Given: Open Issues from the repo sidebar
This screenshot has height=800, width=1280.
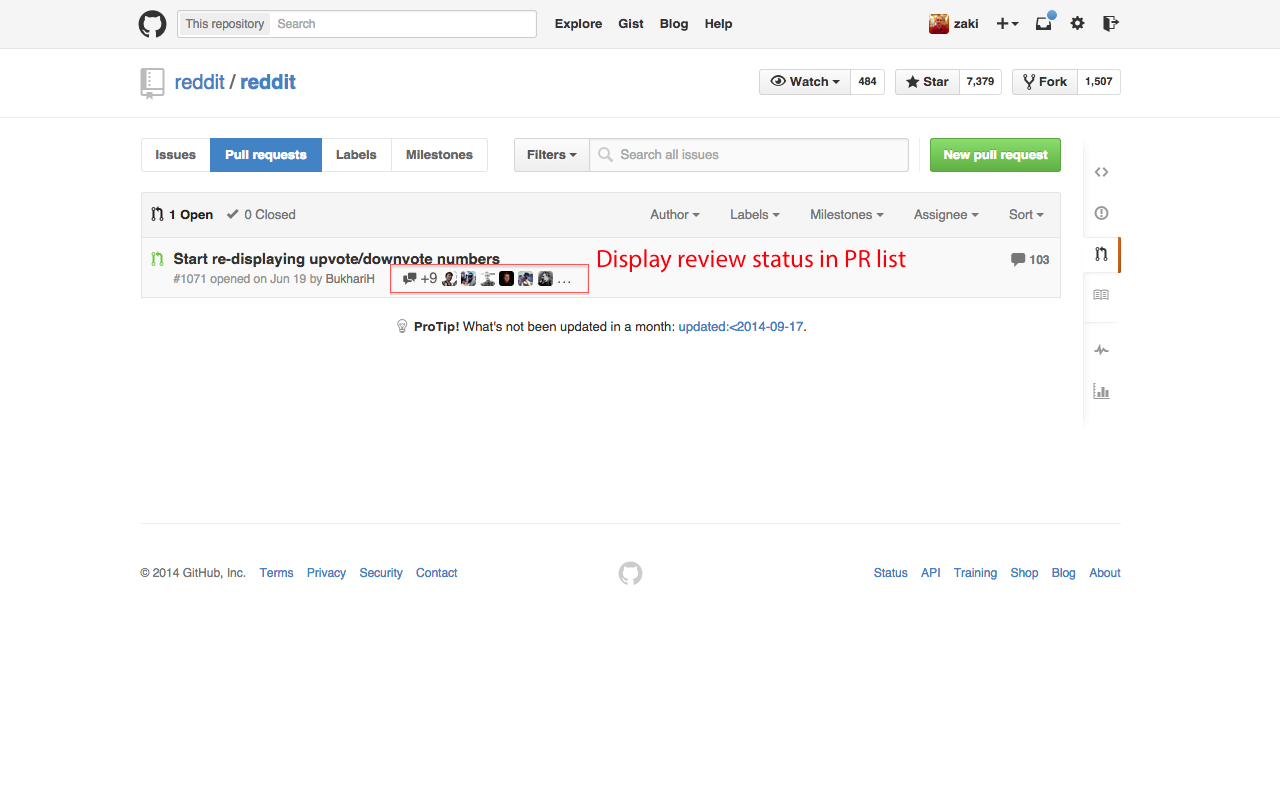Looking at the screenshot, I should pos(1101,213).
